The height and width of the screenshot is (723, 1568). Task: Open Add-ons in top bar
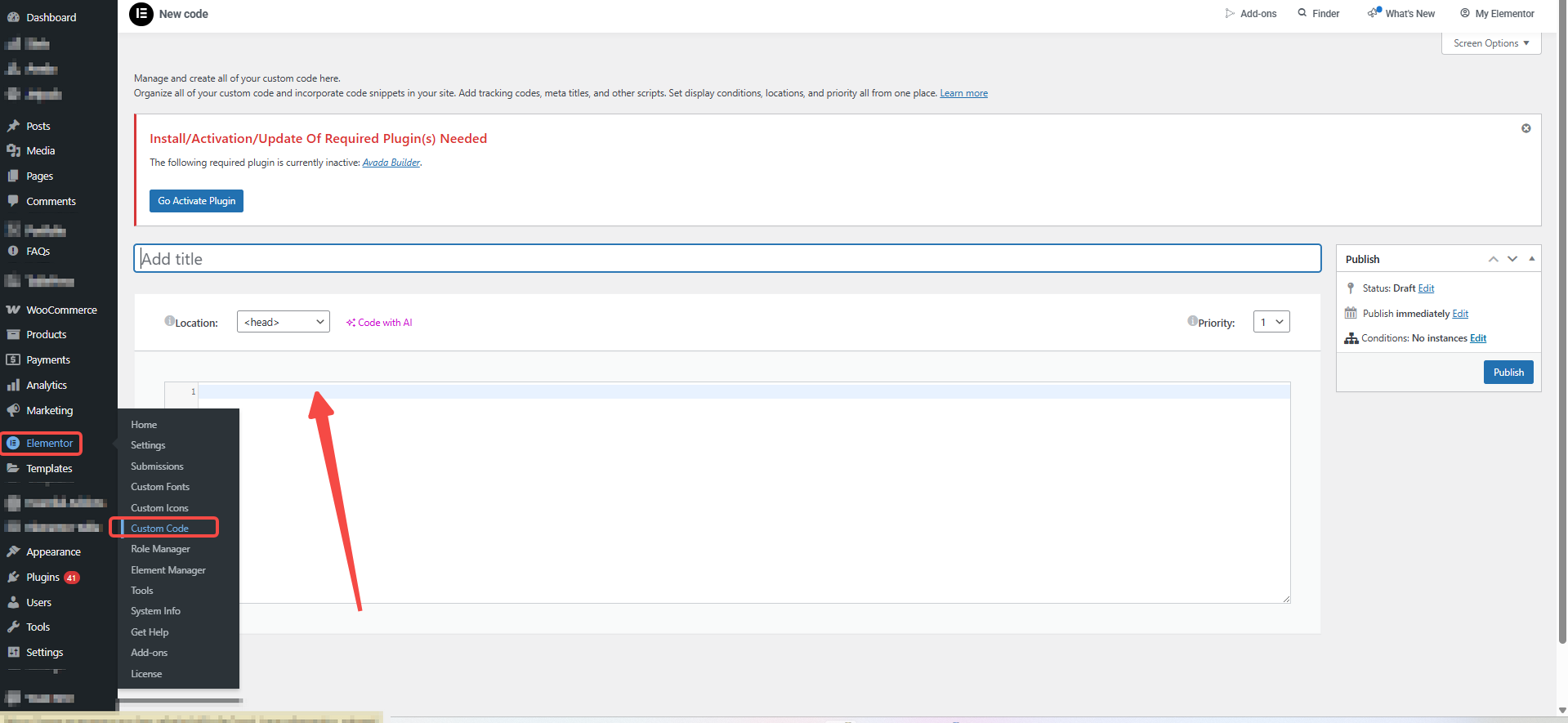pyautogui.click(x=1251, y=14)
